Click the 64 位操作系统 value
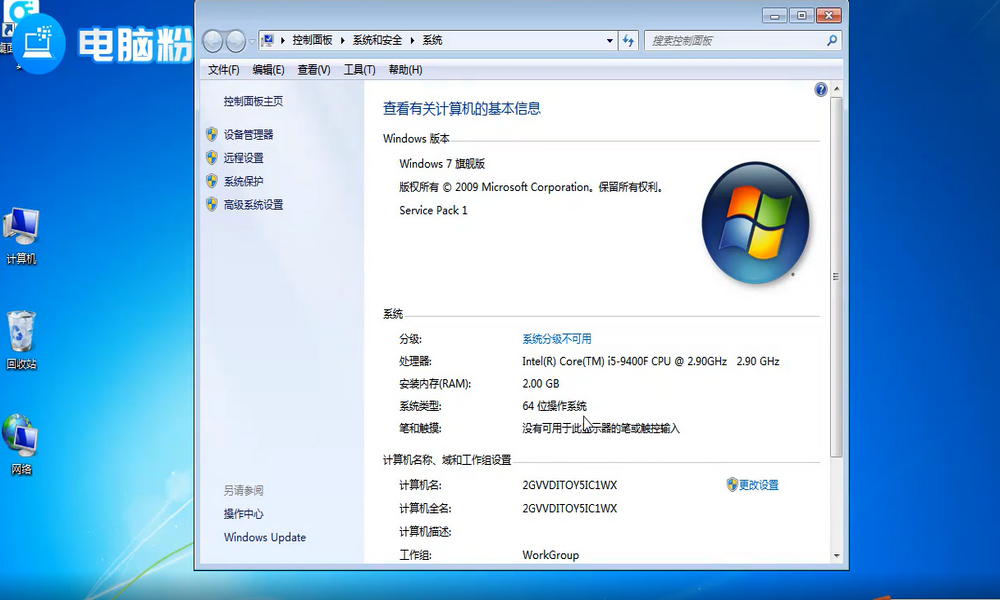This screenshot has height=600, width=1000. tap(554, 406)
